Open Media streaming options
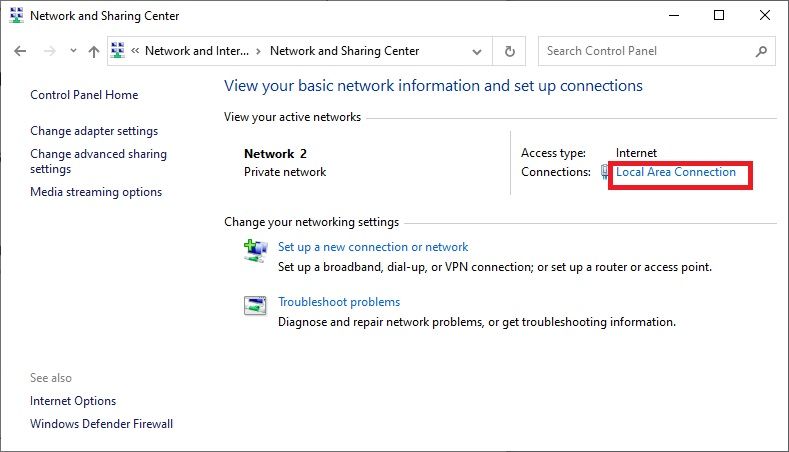The width and height of the screenshot is (789, 452). tap(96, 192)
